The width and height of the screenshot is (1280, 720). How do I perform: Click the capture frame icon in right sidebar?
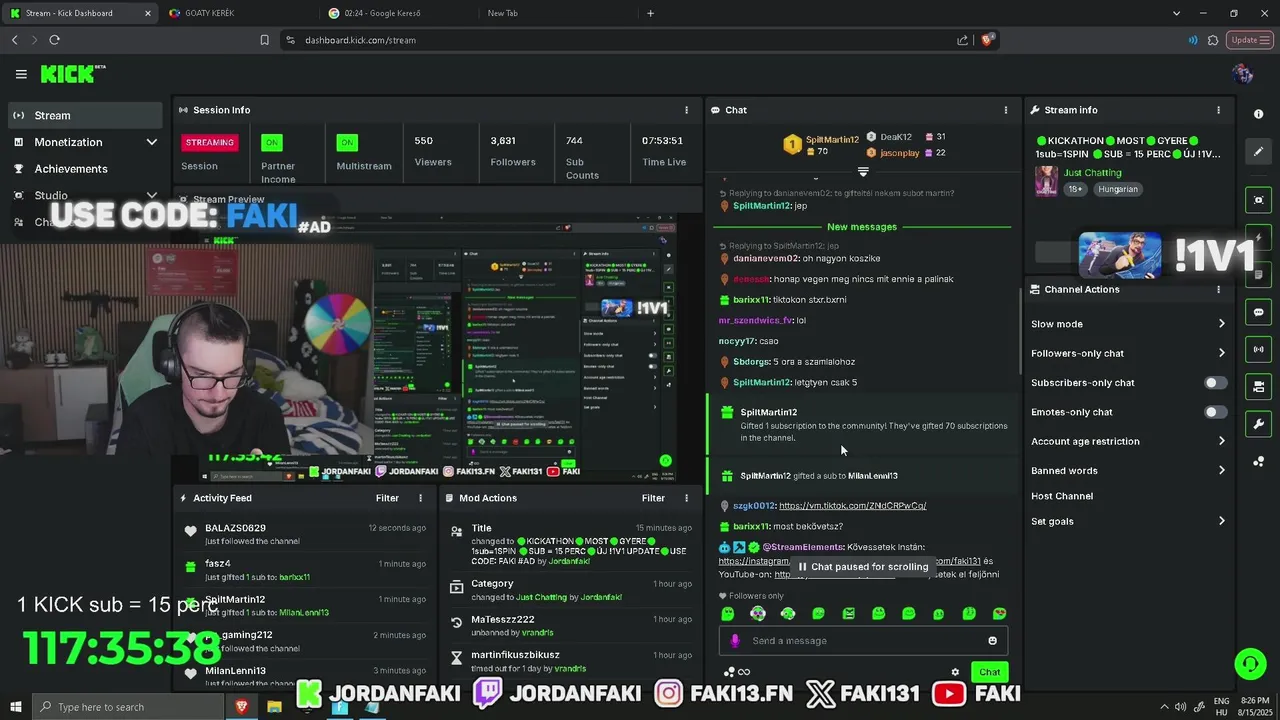[x=1258, y=200]
